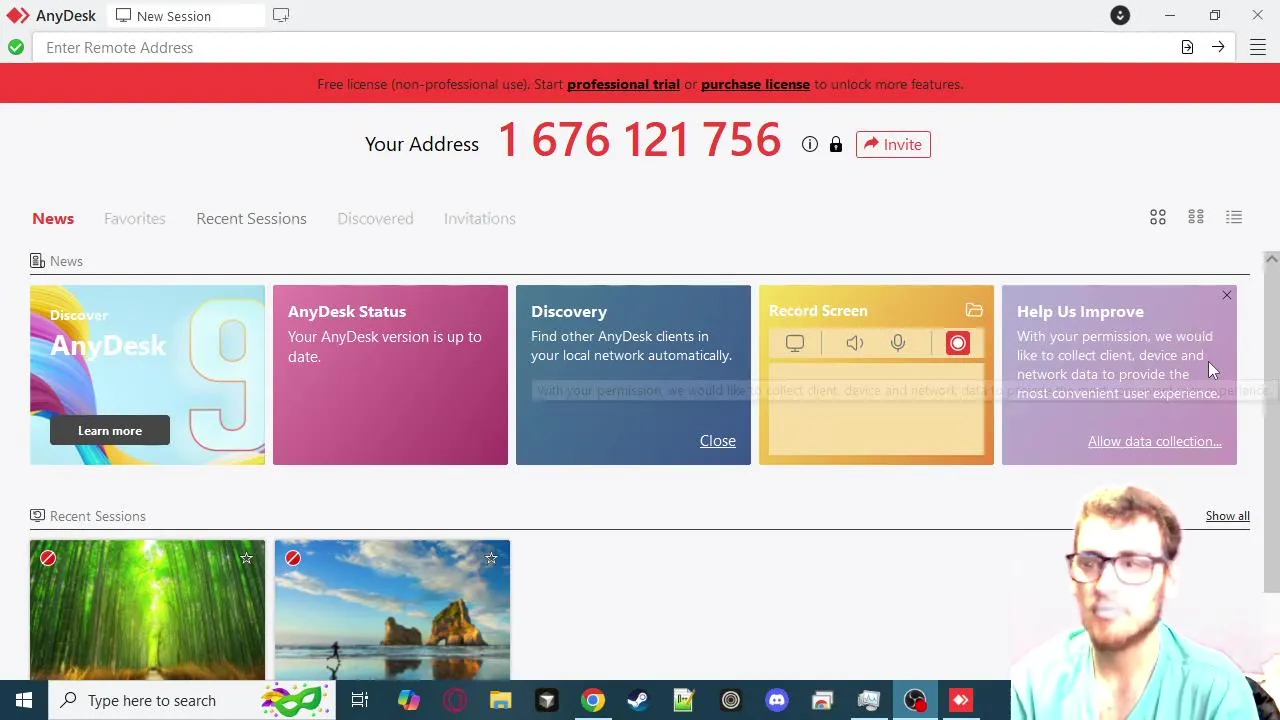The width and height of the screenshot is (1280, 720).
Task: Switch to the Favorites tab
Action: tap(135, 218)
